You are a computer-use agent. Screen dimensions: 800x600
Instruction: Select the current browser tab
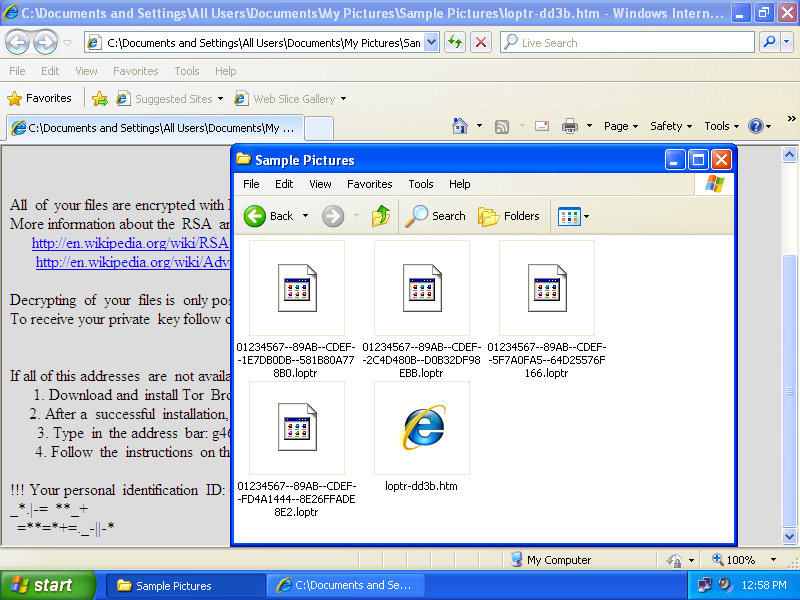(x=155, y=128)
